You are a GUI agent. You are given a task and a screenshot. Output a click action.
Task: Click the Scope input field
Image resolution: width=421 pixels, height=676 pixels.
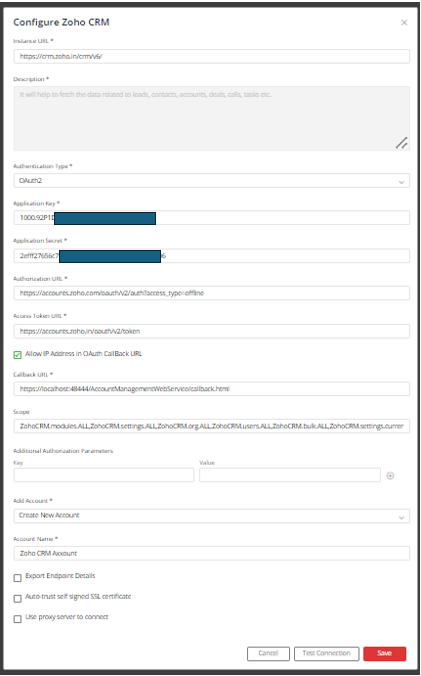click(212, 426)
